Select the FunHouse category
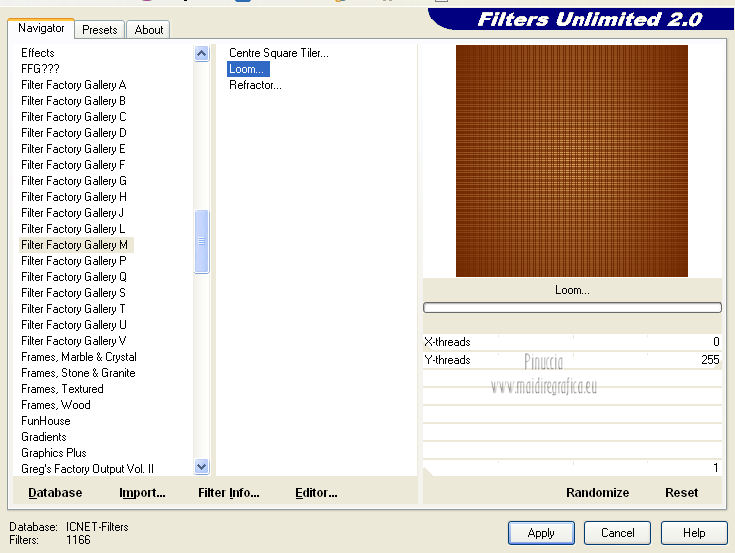This screenshot has height=553, width=735. click(45, 421)
